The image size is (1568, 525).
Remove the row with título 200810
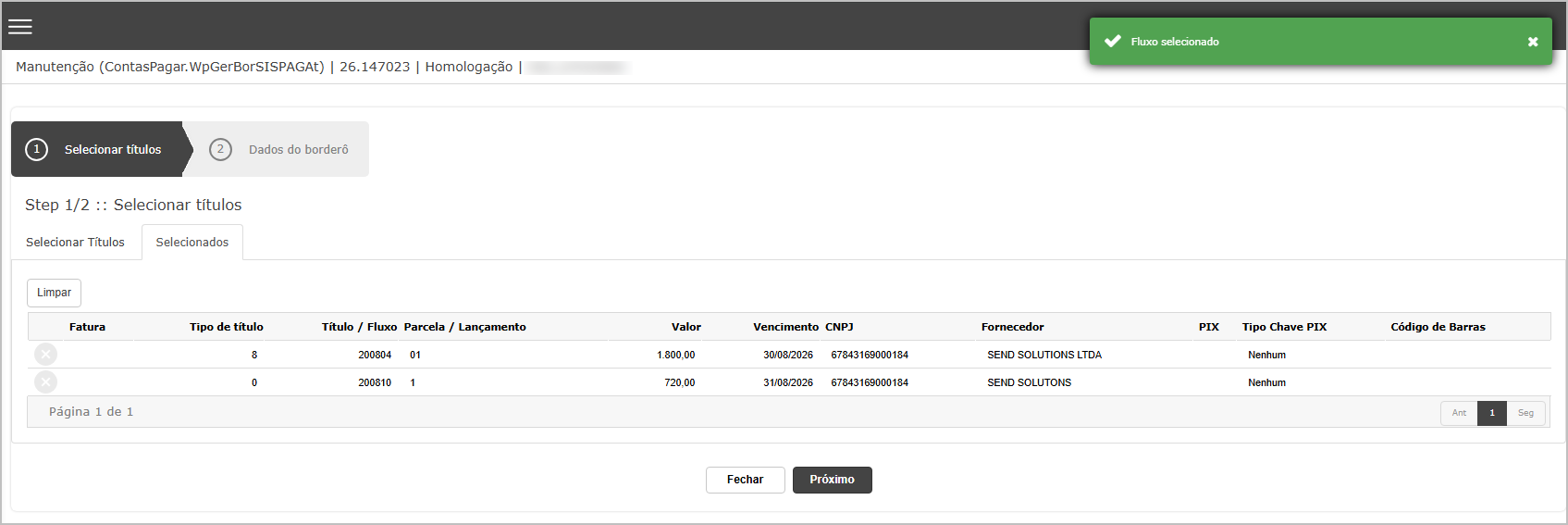[45, 382]
